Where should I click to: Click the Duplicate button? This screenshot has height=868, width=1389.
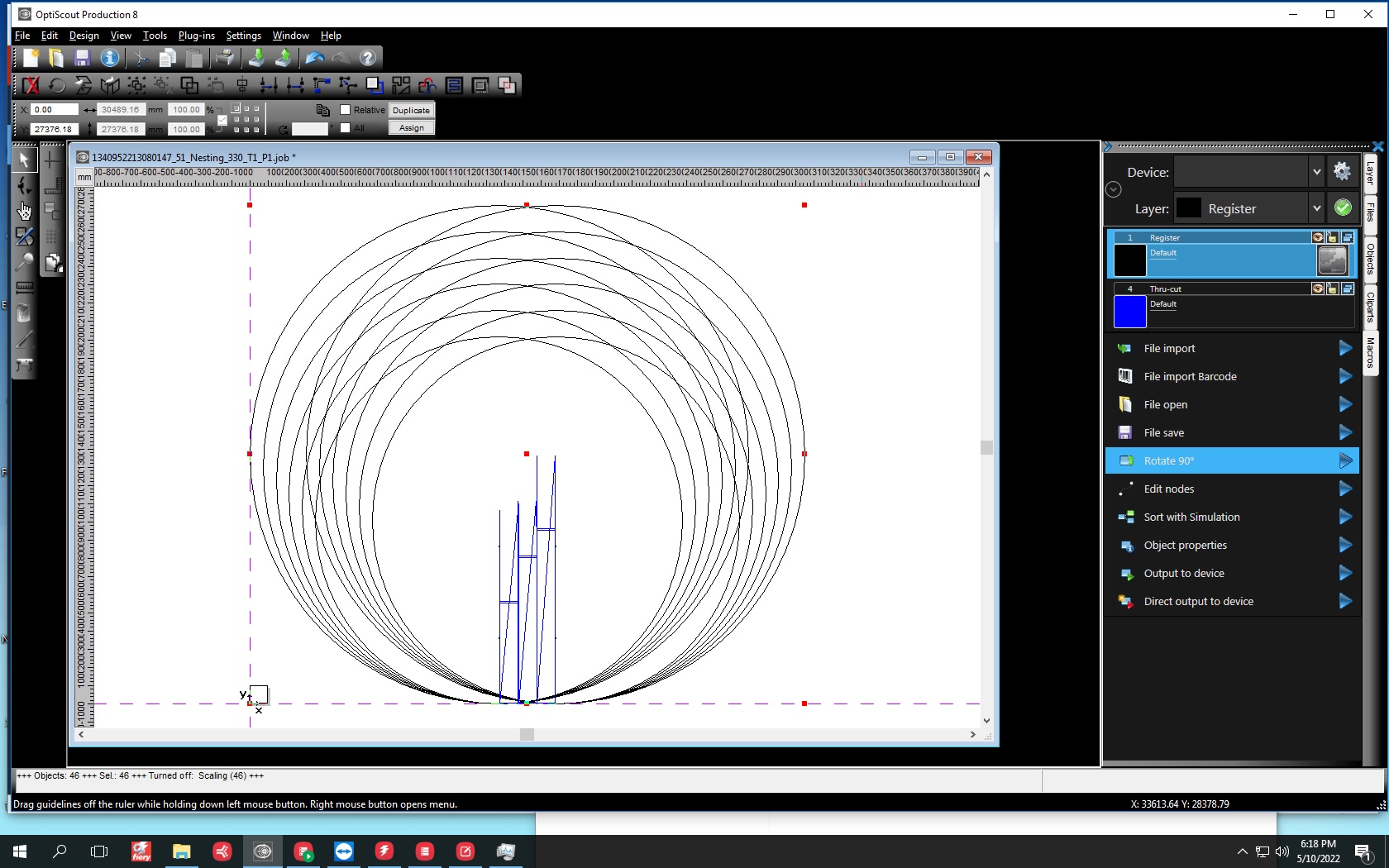tap(411, 110)
